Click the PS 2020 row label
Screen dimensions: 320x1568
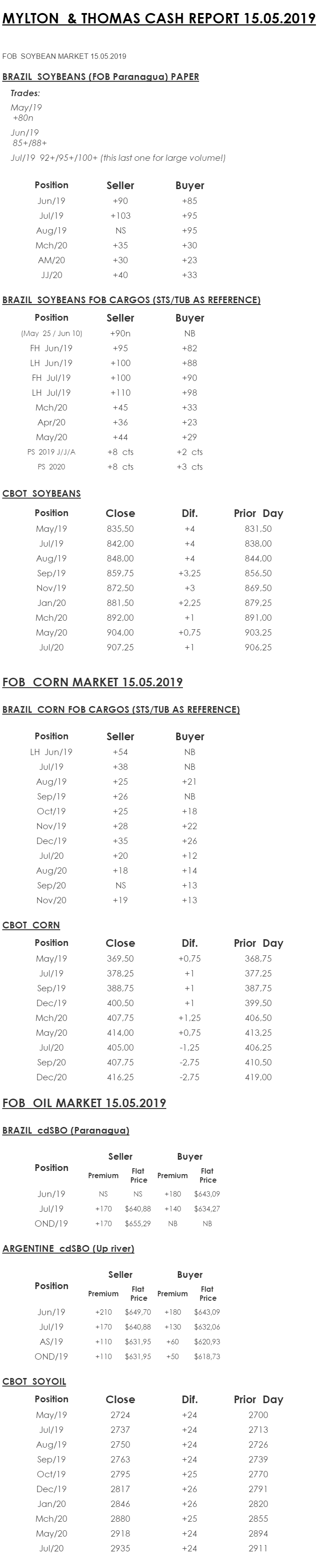point(51,467)
